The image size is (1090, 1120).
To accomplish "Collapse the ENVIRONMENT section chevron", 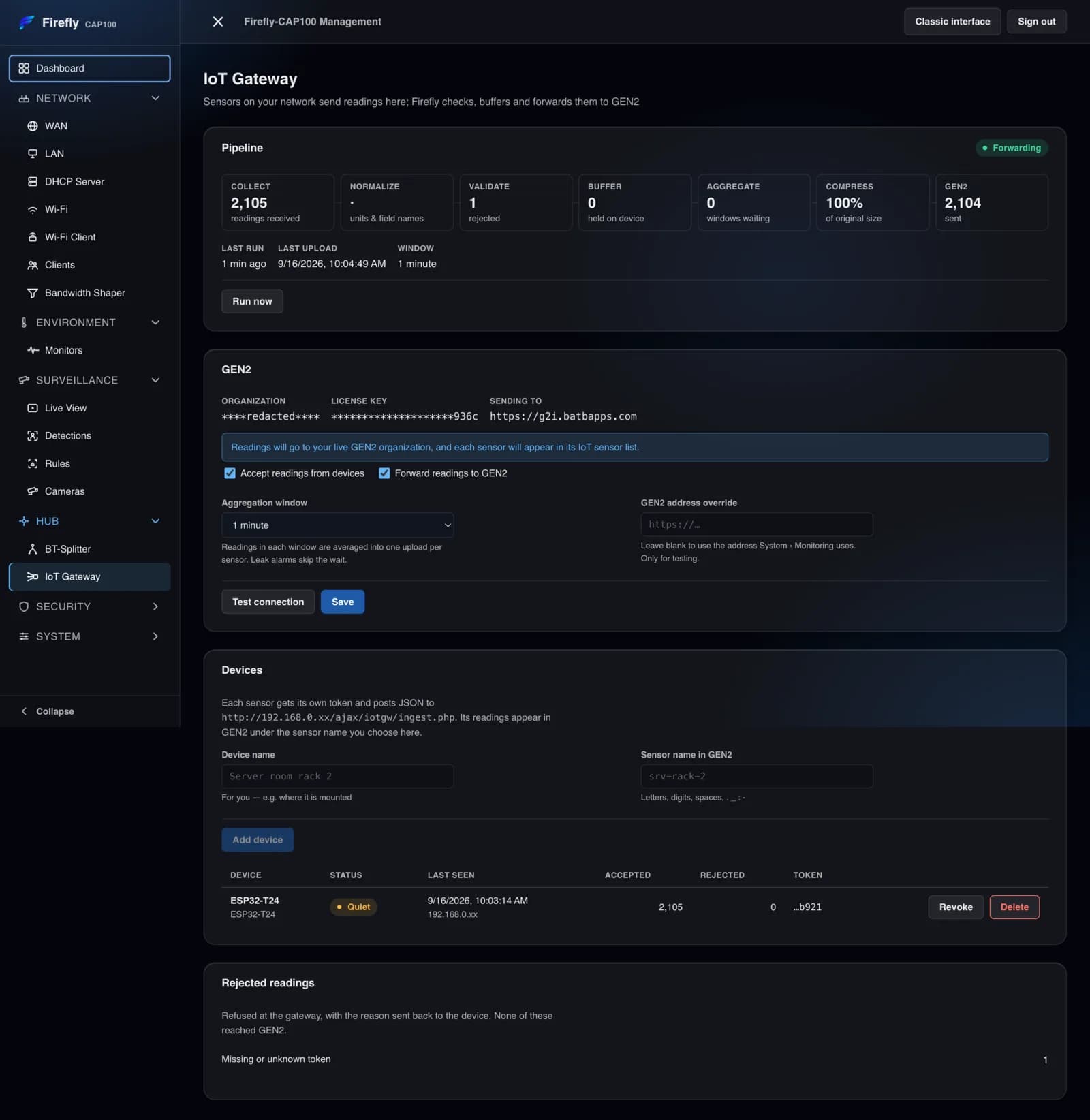I will (155, 322).
